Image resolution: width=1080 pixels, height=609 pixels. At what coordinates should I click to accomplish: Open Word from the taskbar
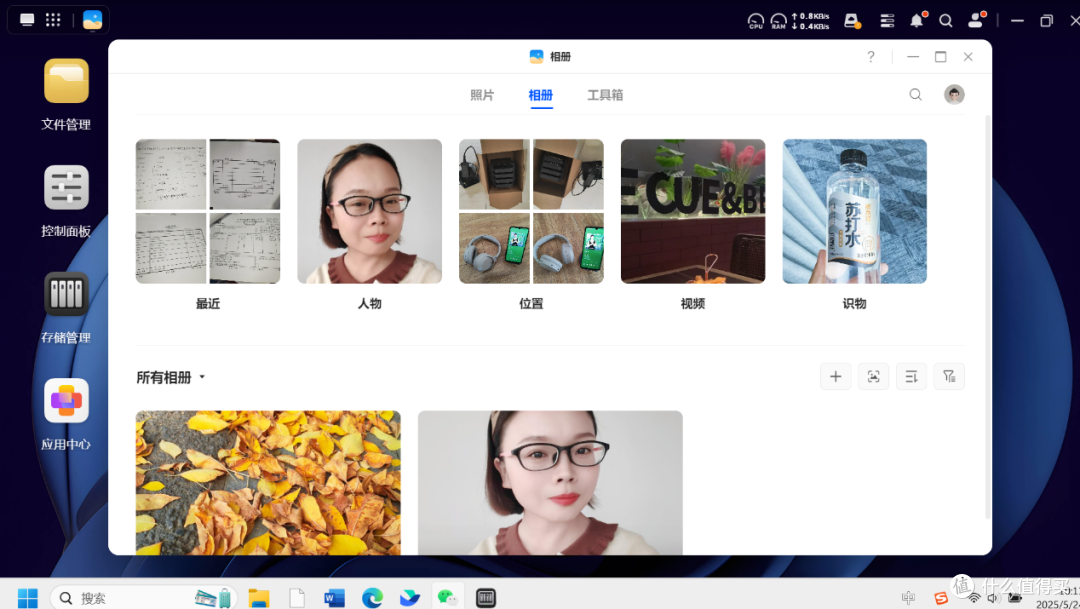[334, 597]
